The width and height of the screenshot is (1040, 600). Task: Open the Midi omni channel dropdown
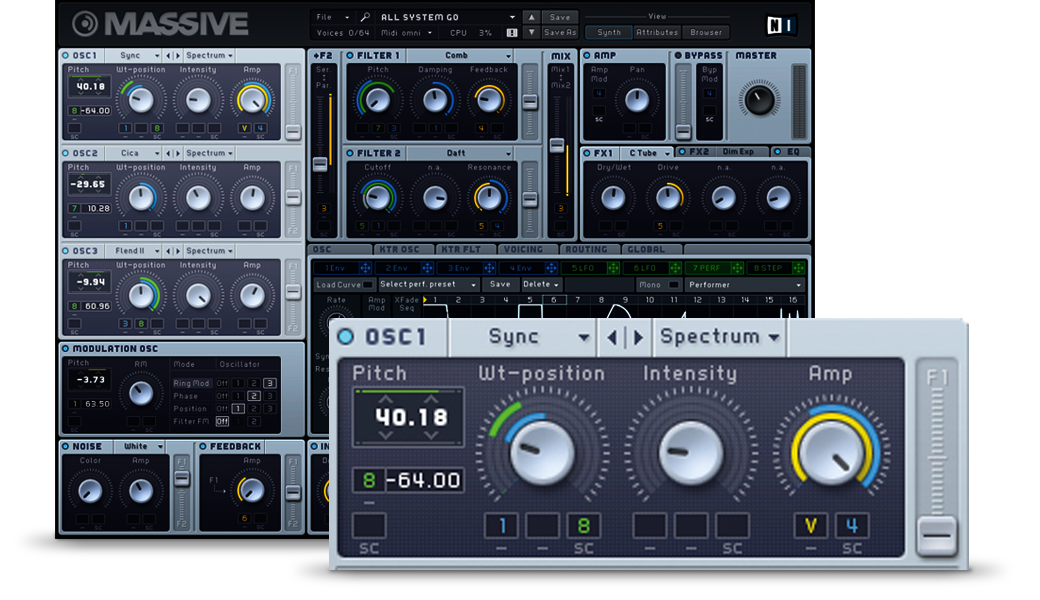click(406, 32)
